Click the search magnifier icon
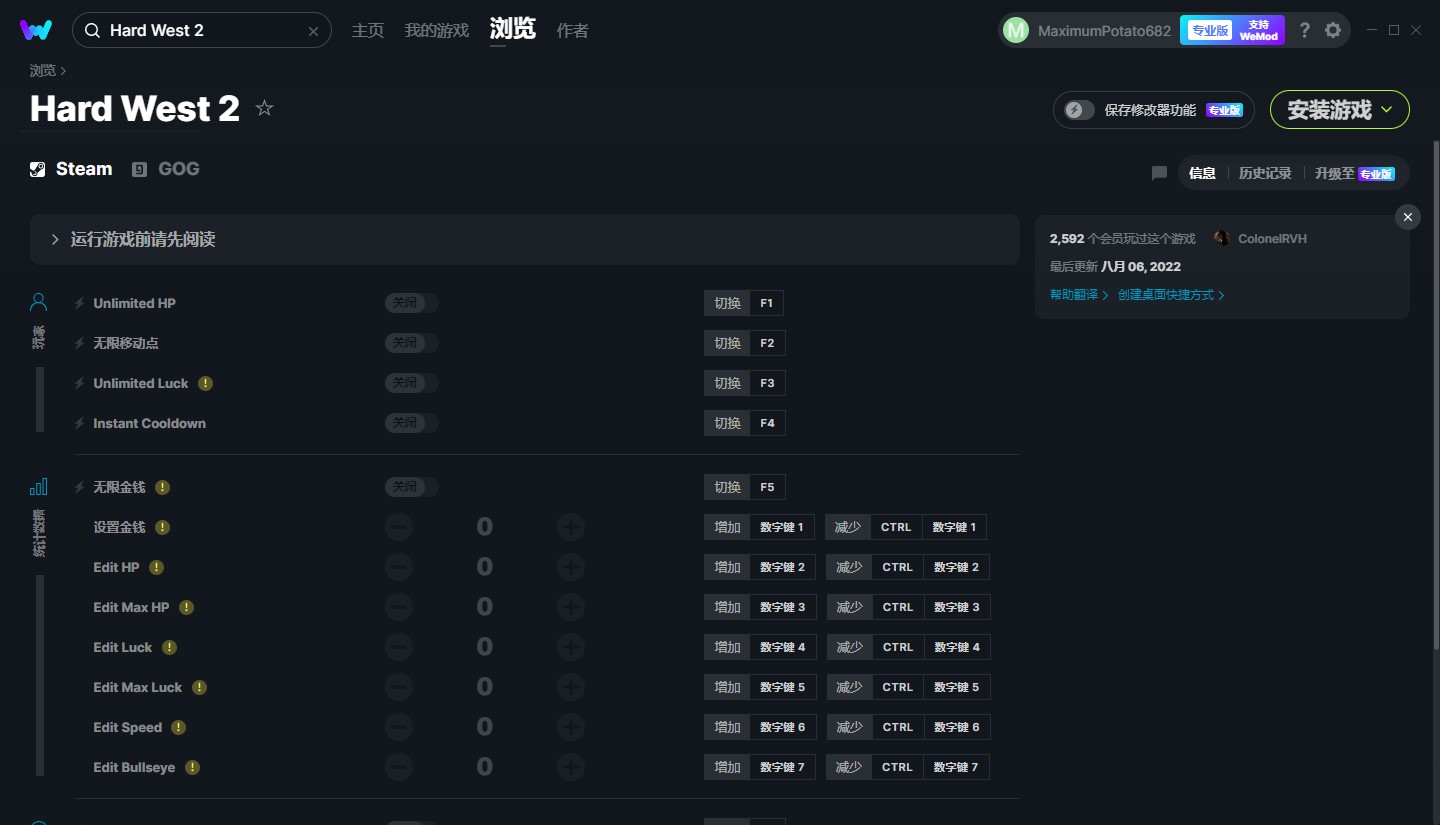Screen dimensions: 1440x825 coord(92,31)
